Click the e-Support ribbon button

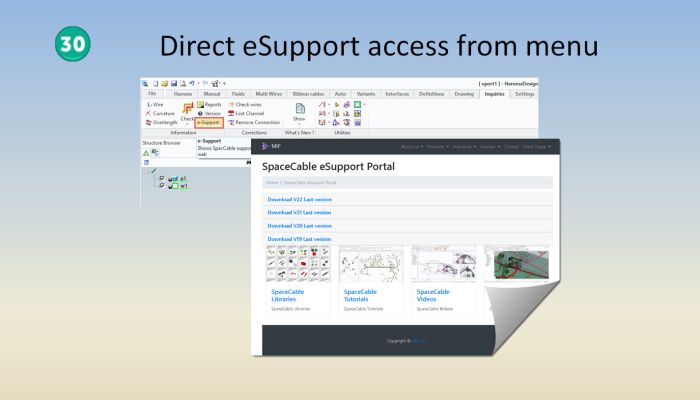[209, 122]
